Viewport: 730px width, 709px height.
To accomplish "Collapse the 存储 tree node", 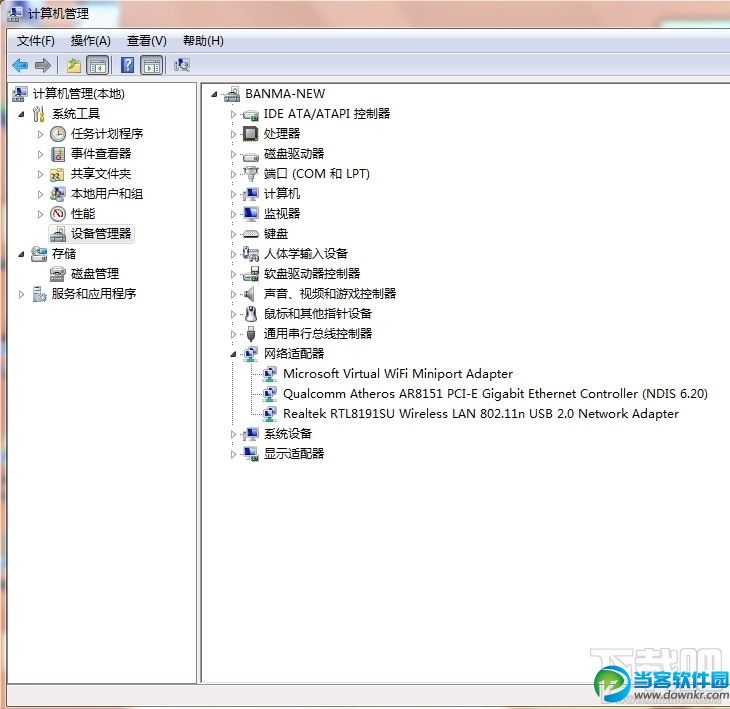I will [x=21, y=254].
